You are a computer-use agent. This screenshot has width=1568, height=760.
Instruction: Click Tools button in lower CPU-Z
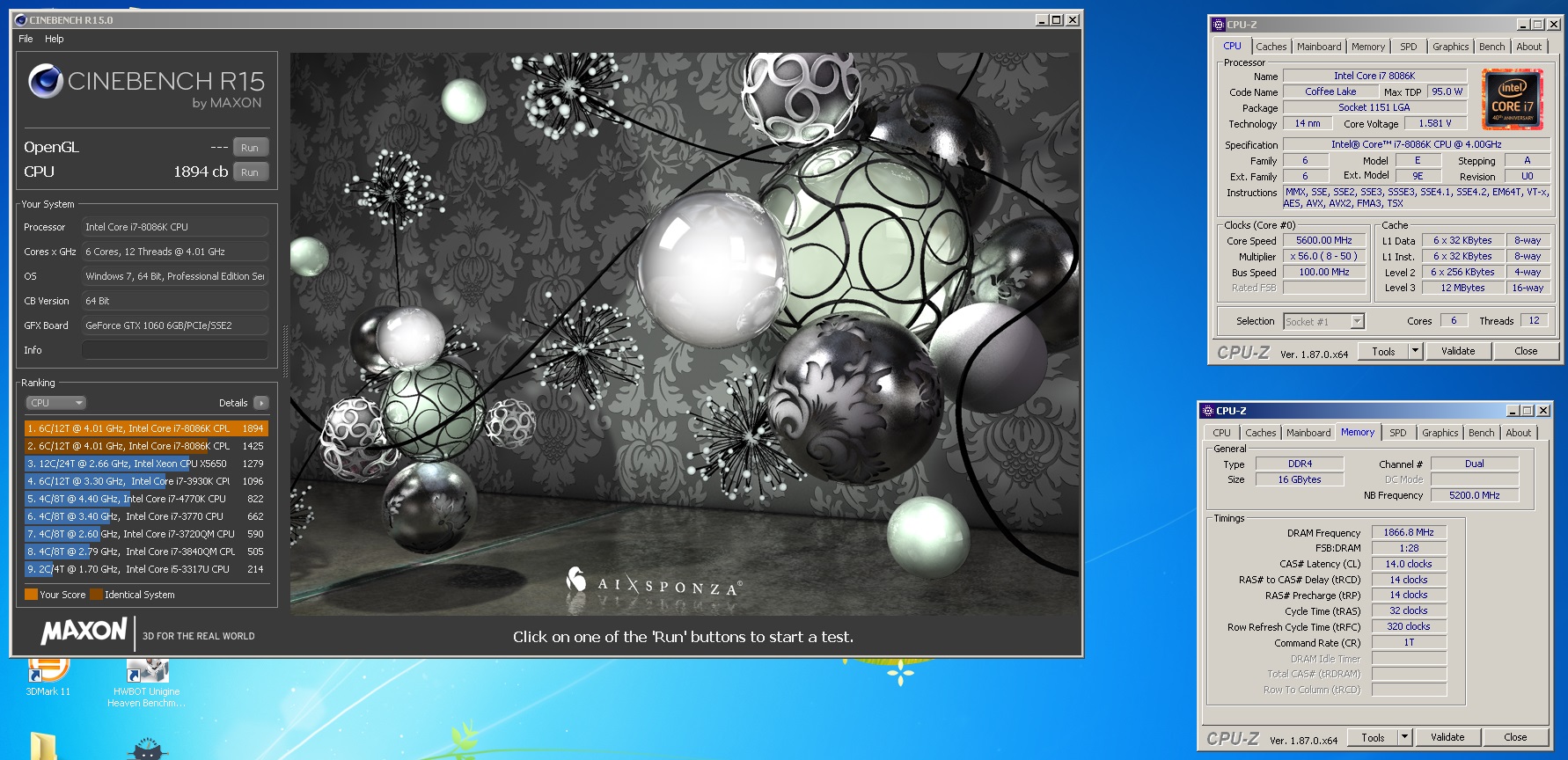click(x=1373, y=737)
